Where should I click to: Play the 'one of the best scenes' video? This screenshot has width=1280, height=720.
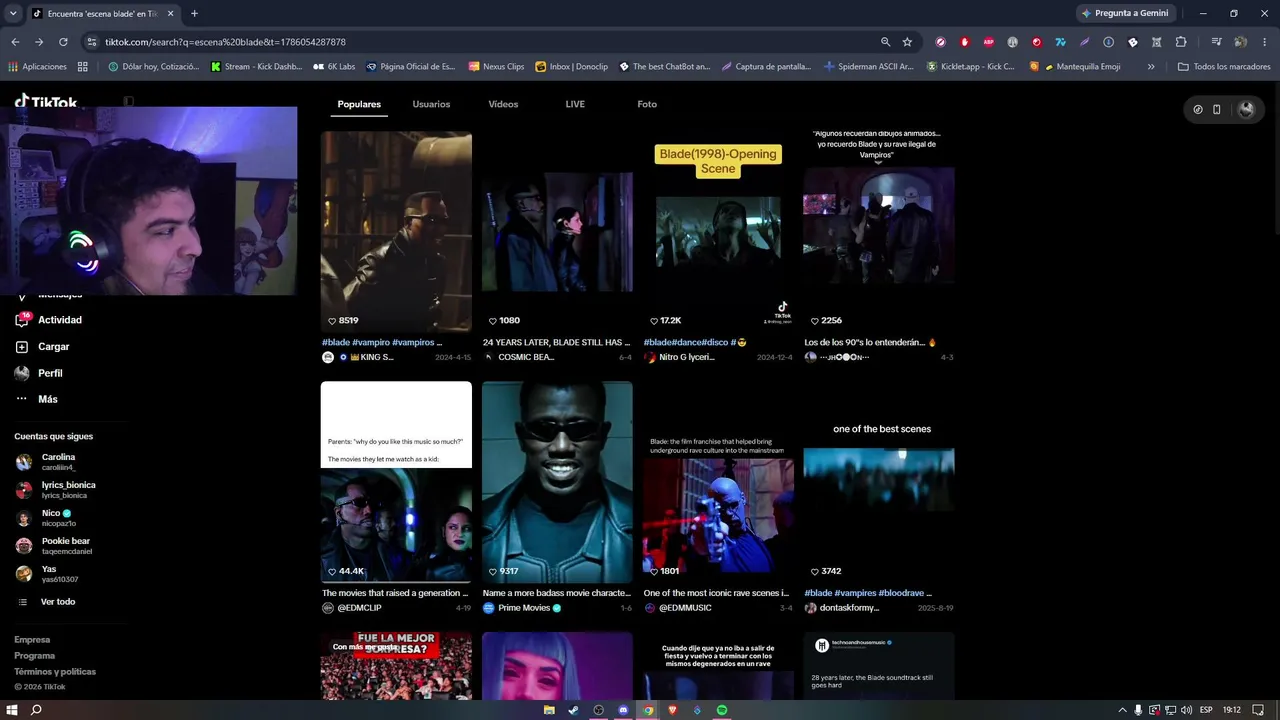click(x=879, y=482)
